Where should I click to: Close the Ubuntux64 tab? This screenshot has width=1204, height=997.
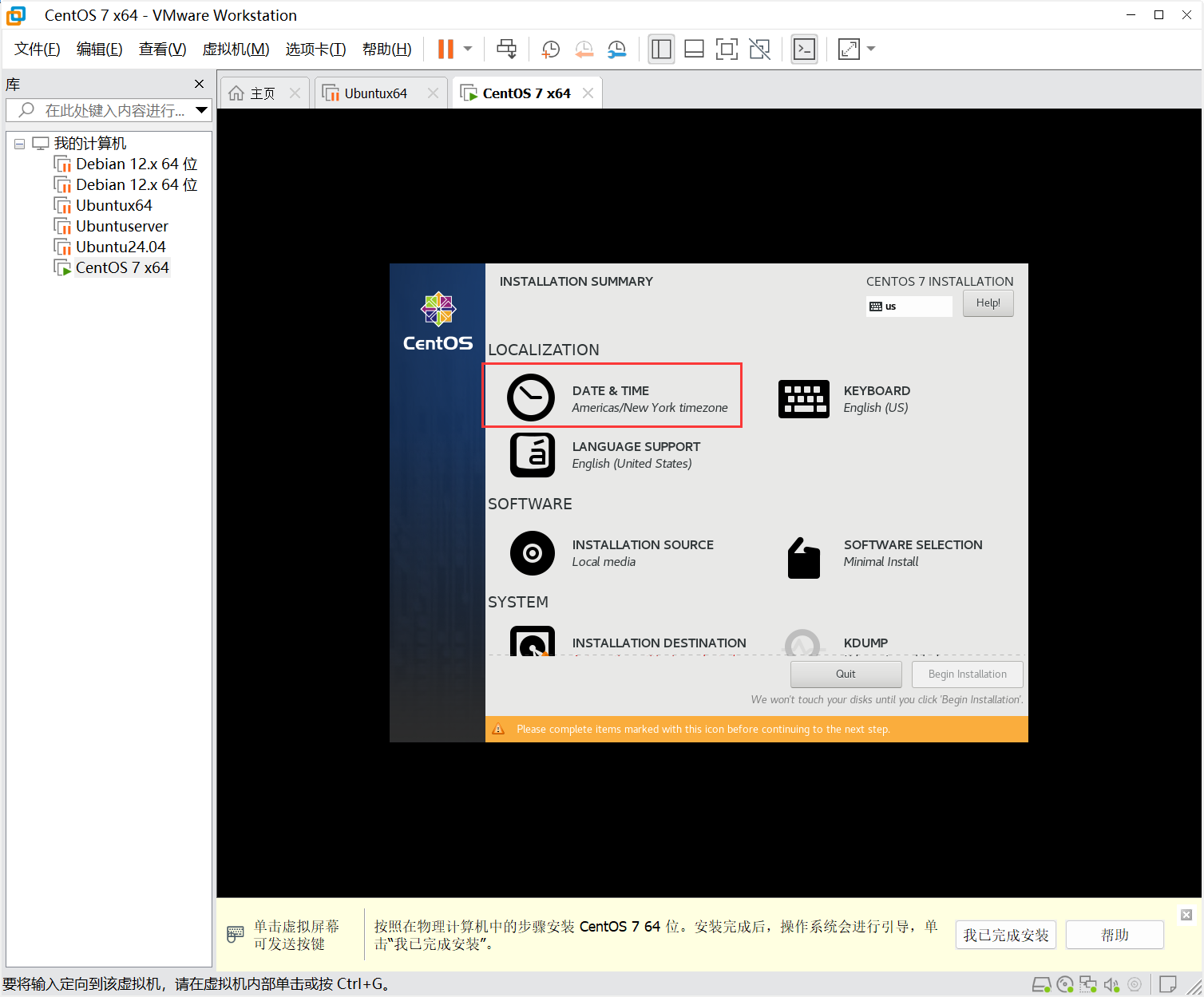(433, 93)
